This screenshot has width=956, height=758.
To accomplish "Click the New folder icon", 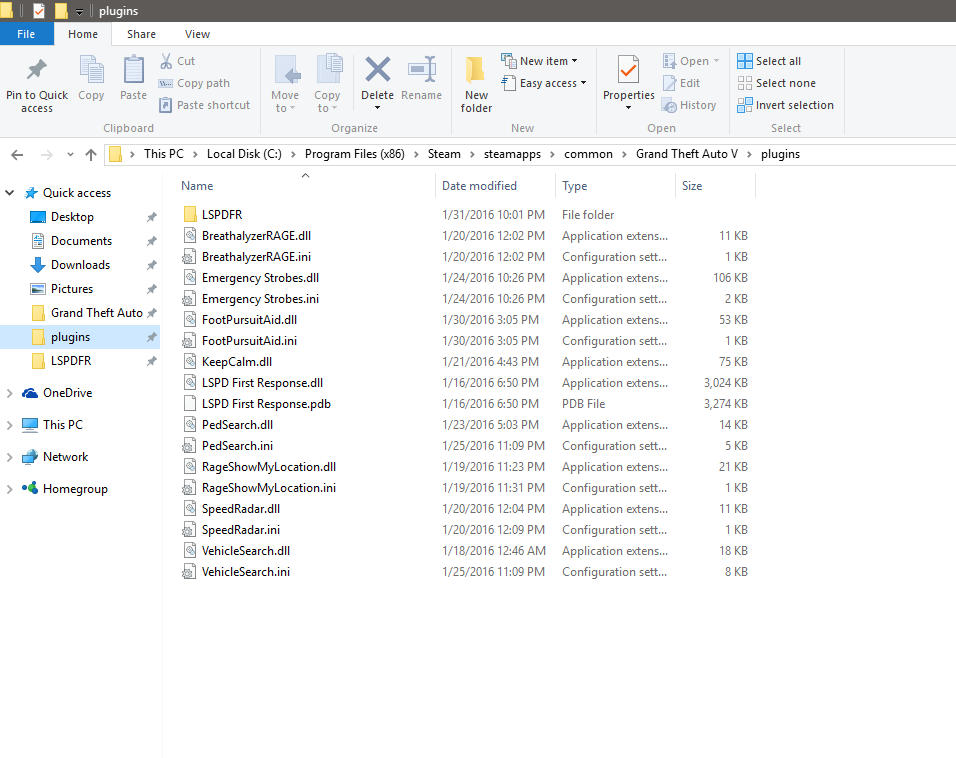I will tap(476, 70).
